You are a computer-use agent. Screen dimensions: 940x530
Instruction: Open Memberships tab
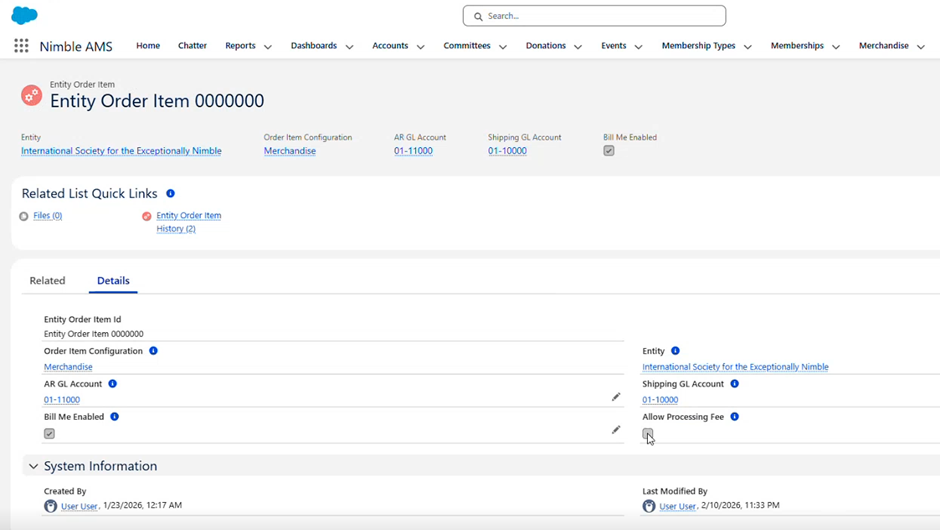tap(797, 46)
